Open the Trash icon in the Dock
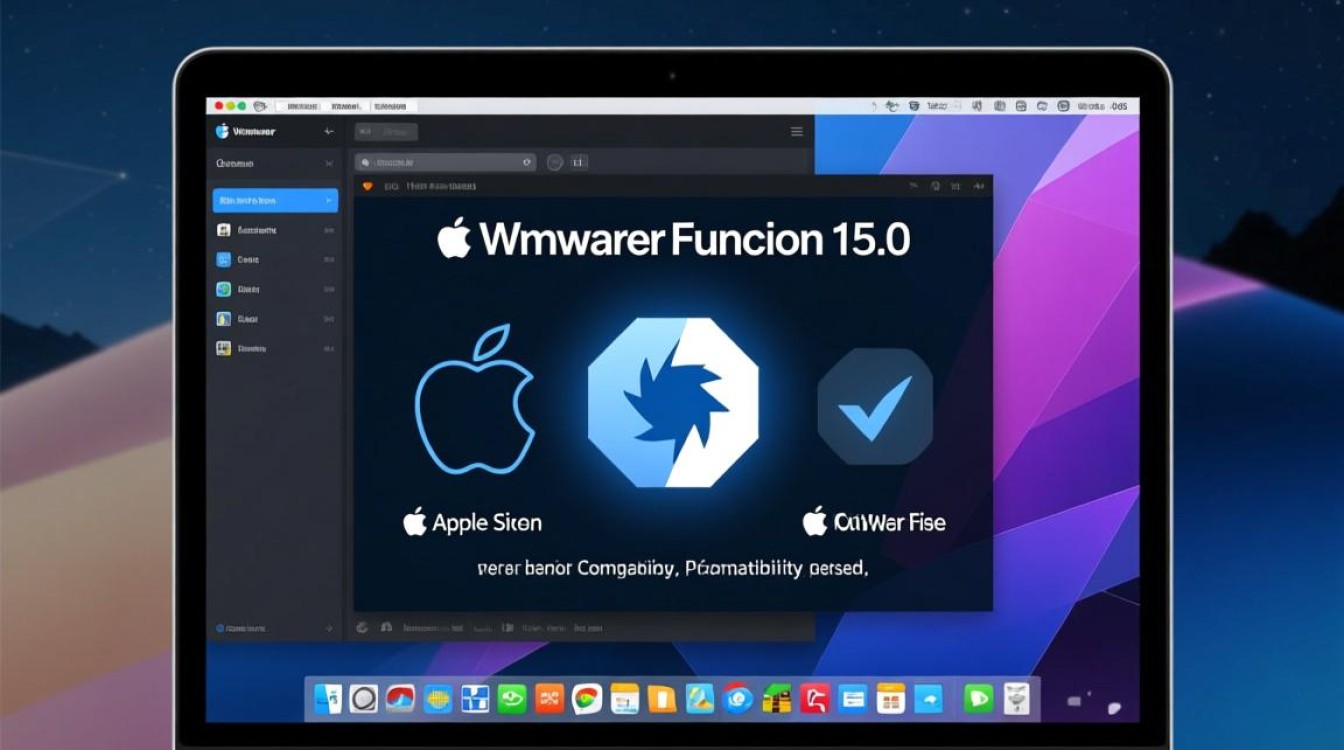Image resolution: width=1344 pixels, height=750 pixels. [1015, 697]
